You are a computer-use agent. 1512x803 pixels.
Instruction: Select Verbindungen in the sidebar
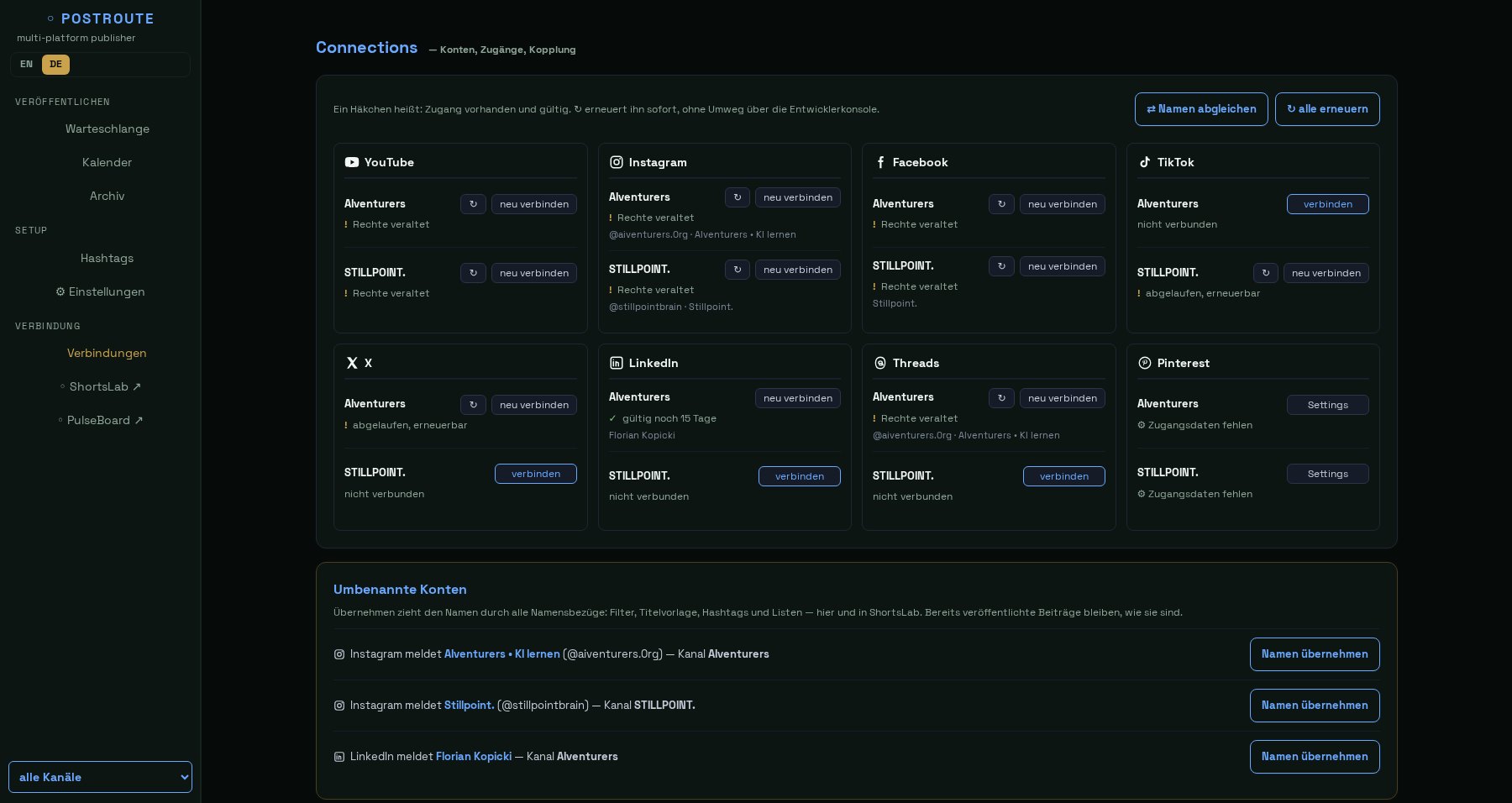108,353
